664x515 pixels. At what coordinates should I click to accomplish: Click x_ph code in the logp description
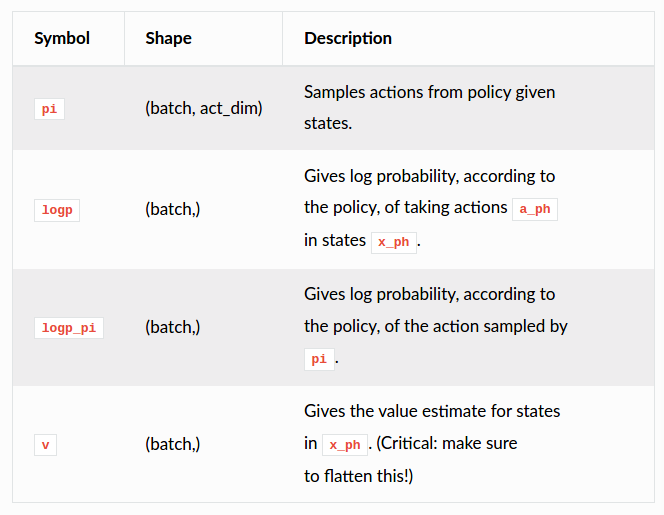click(393, 242)
